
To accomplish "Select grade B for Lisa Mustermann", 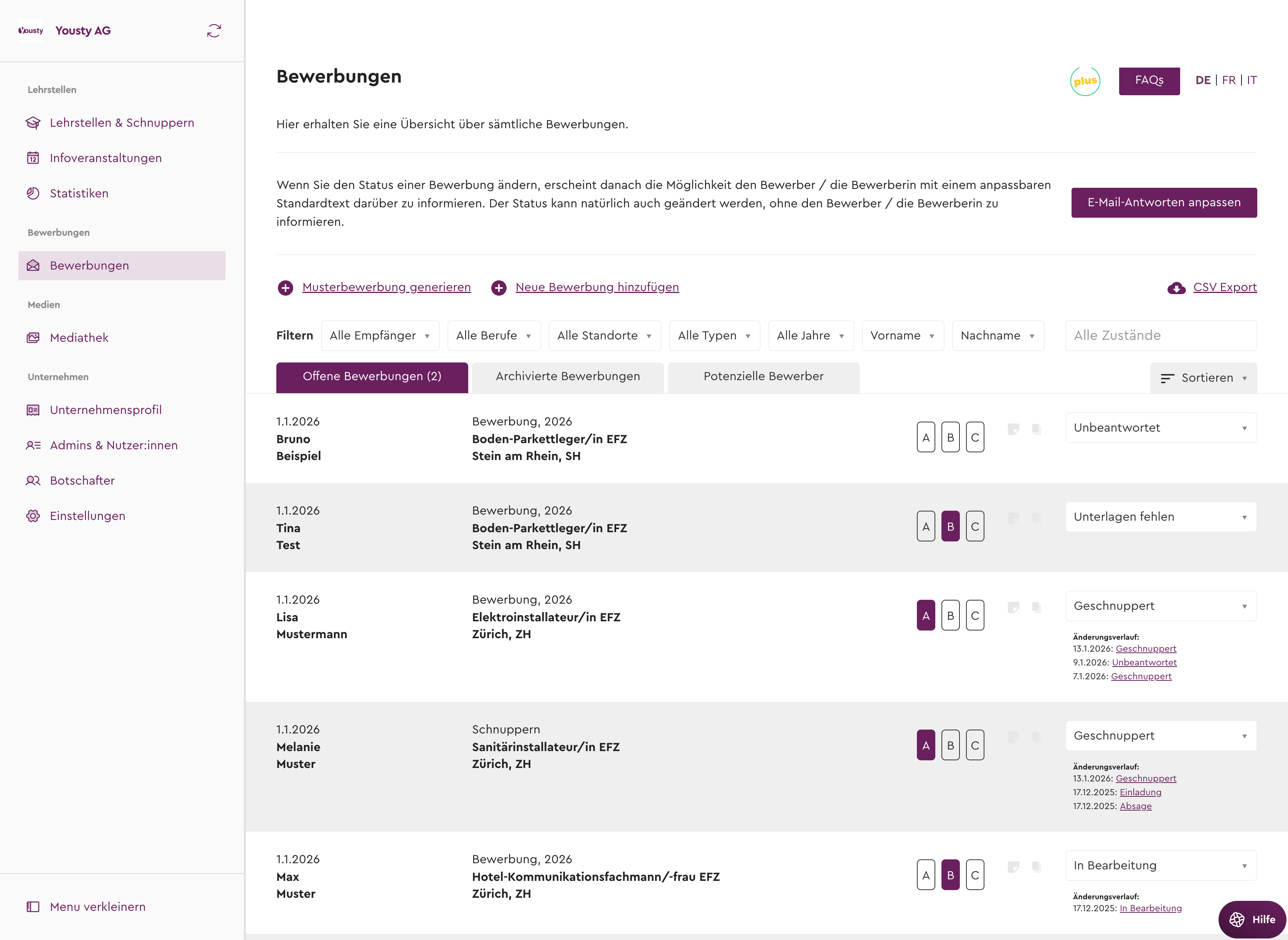I will (x=950, y=614).
